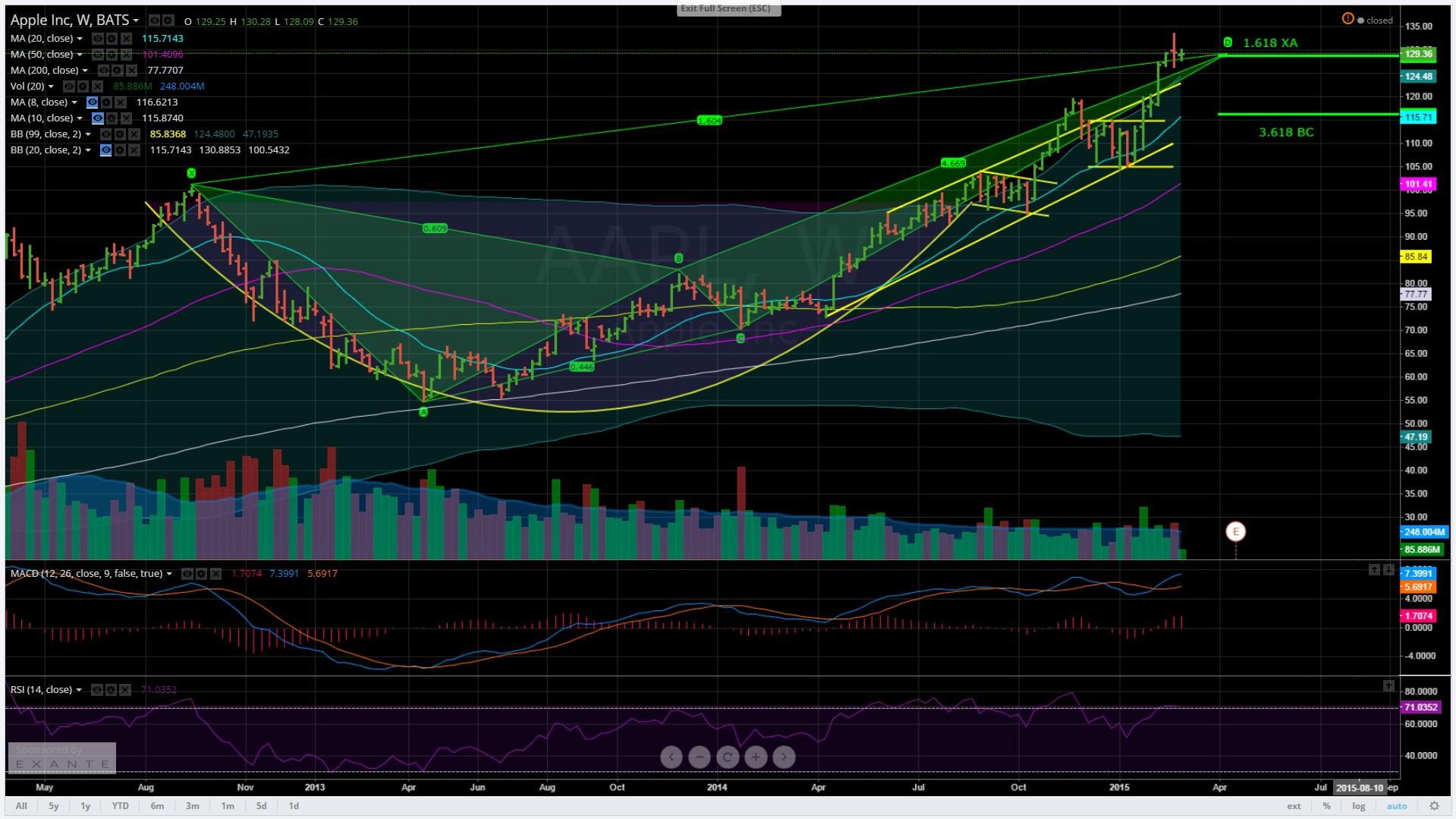1456x819 pixels.
Task: Expand the MA (200, close) dropdown arrow
Action: [85, 71]
